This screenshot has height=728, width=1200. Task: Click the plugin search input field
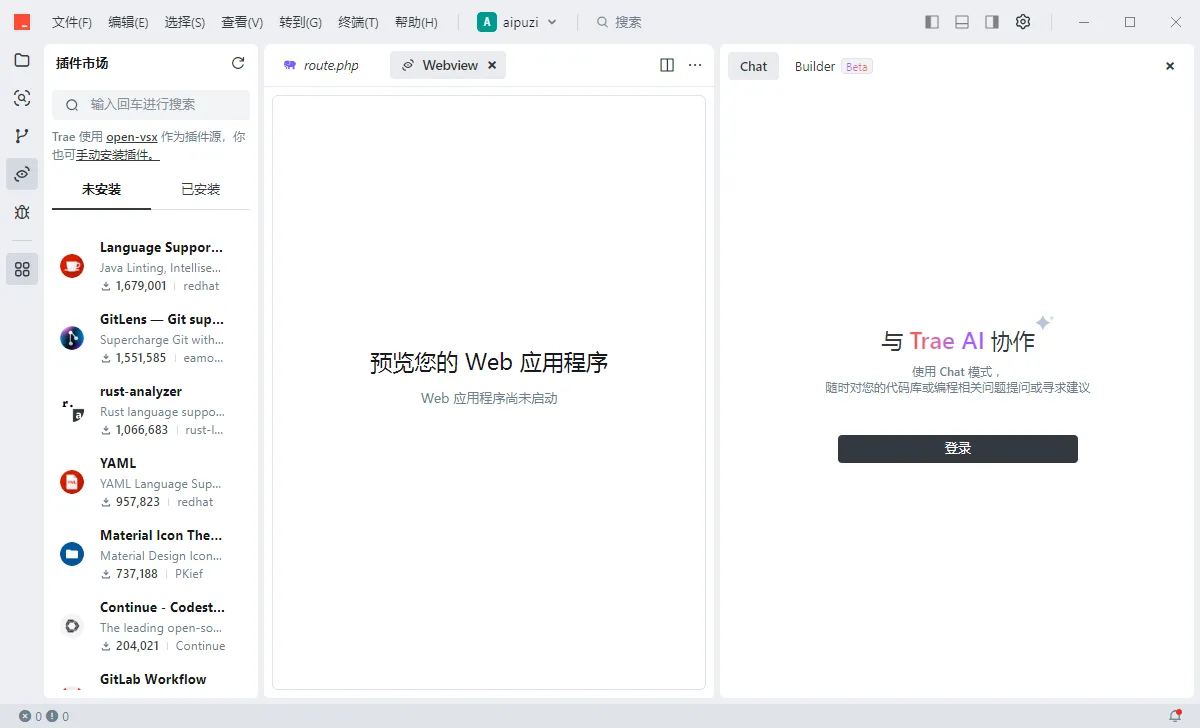point(151,104)
